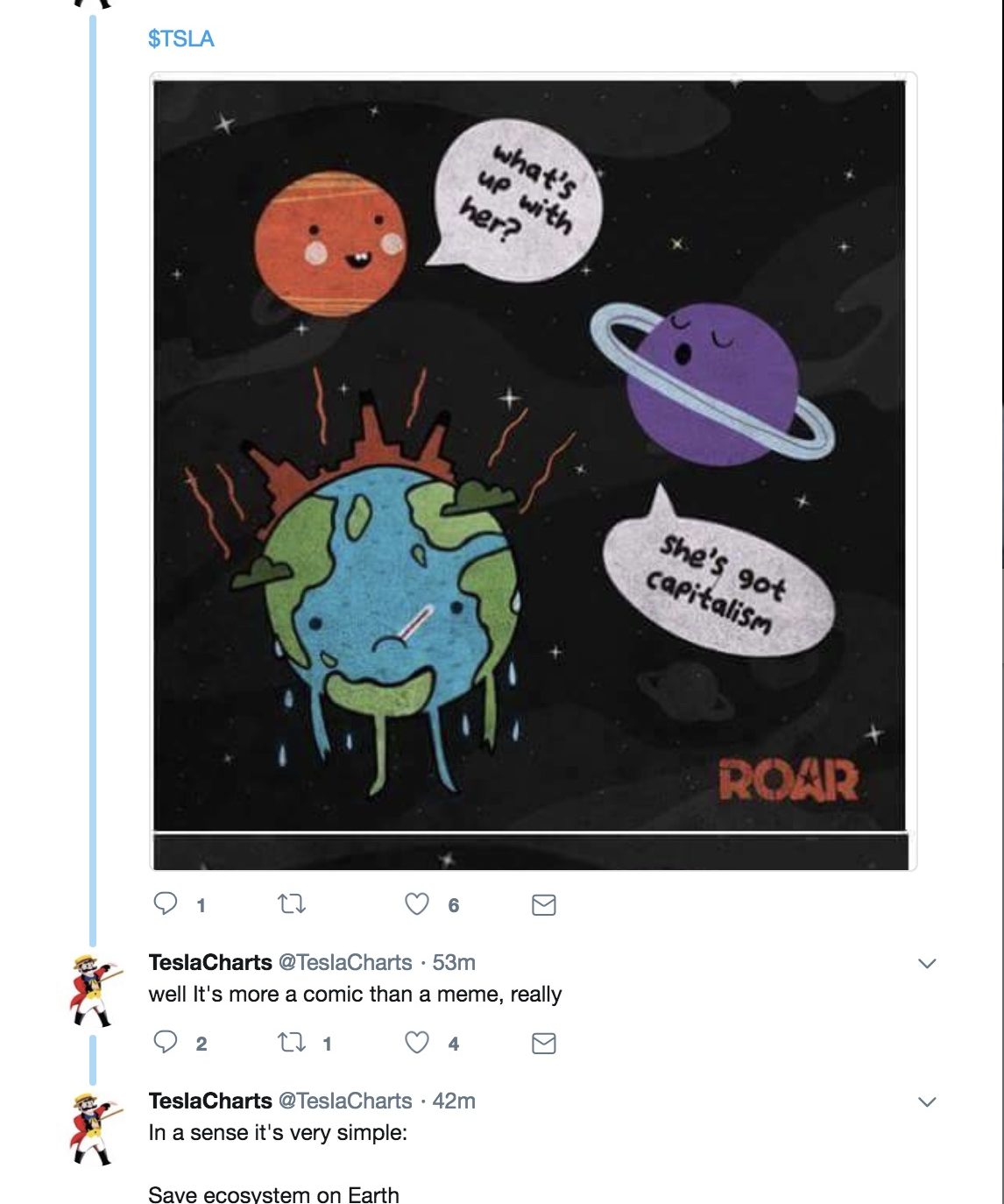
Task: Retweet the comic image tweet
Action: tap(292, 903)
